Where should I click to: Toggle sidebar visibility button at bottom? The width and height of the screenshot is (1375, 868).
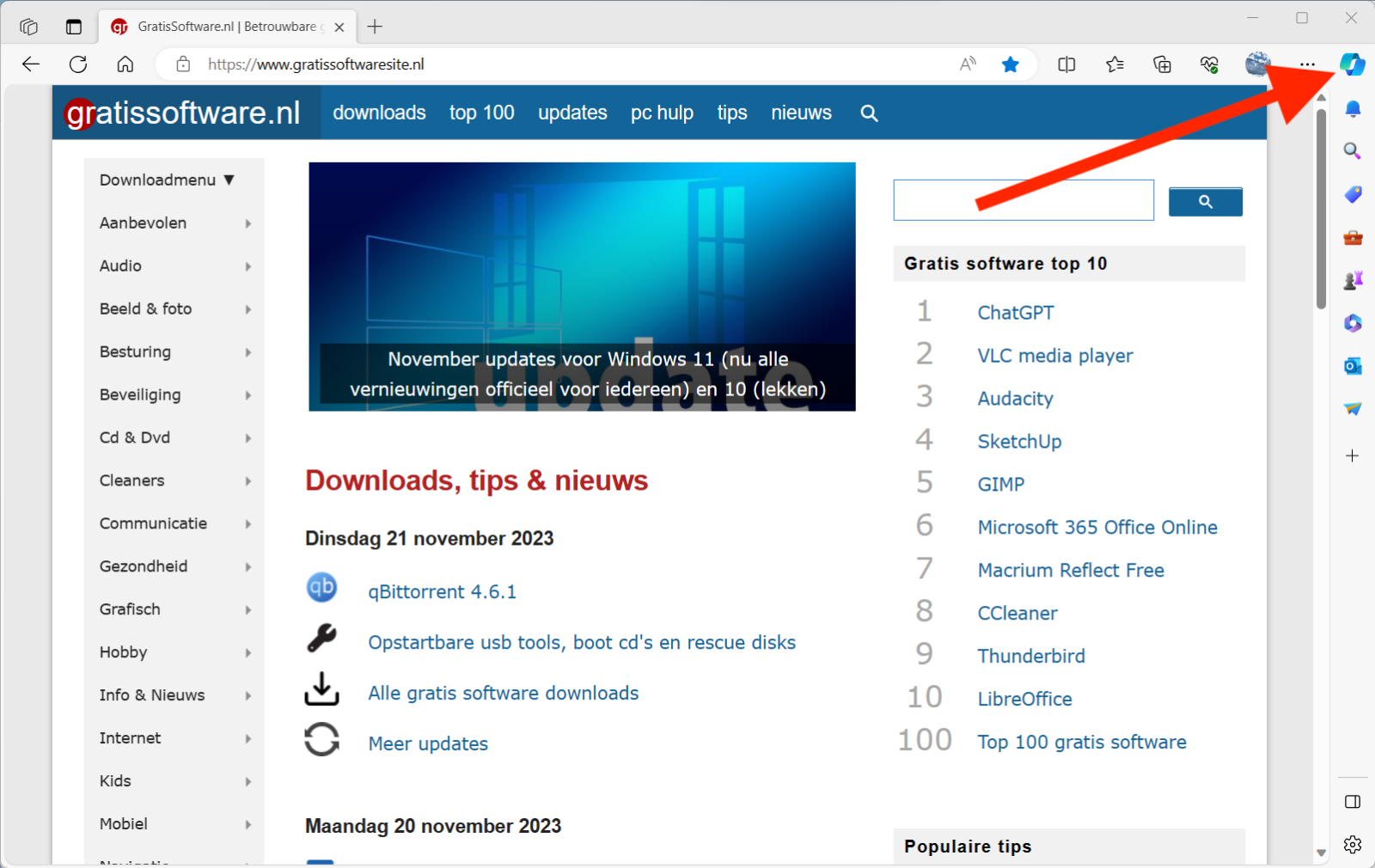(1352, 802)
